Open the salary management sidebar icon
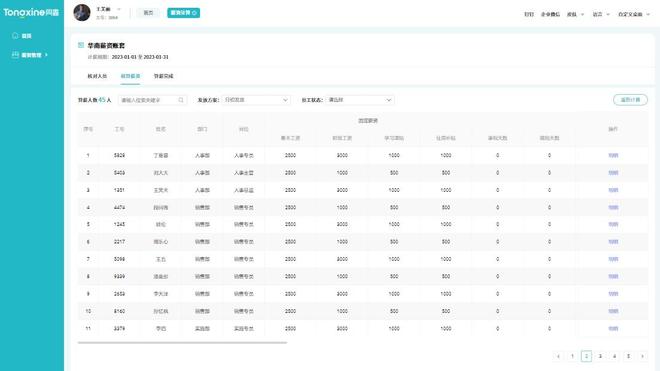Screen dimensions: 660x371 pos(16,55)
